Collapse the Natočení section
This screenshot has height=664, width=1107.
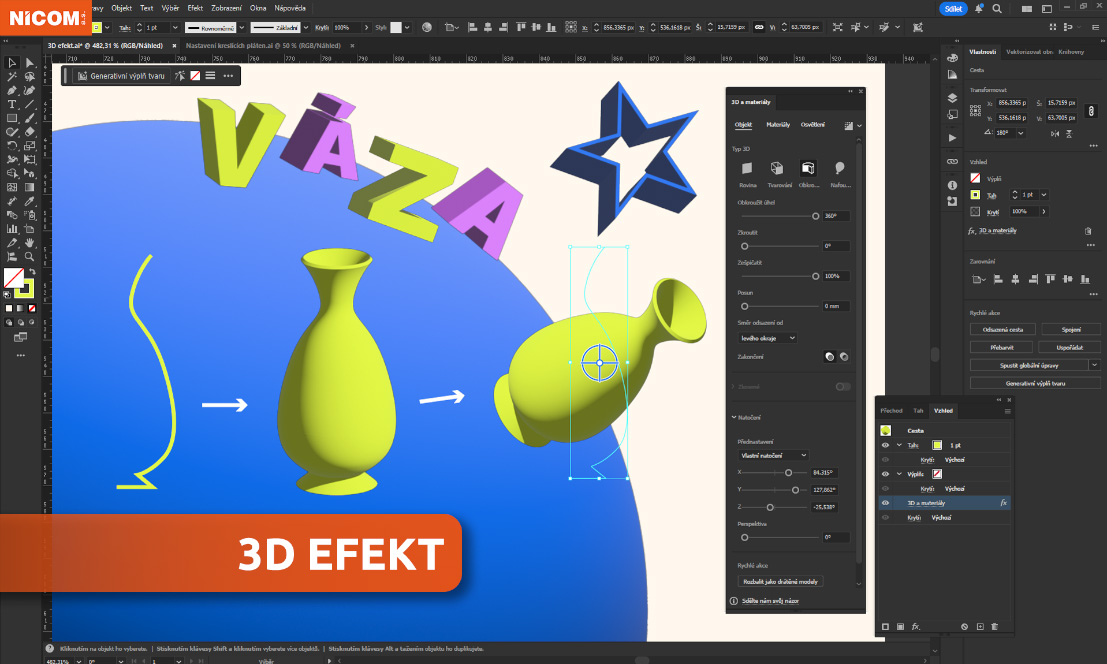point(734,417)
